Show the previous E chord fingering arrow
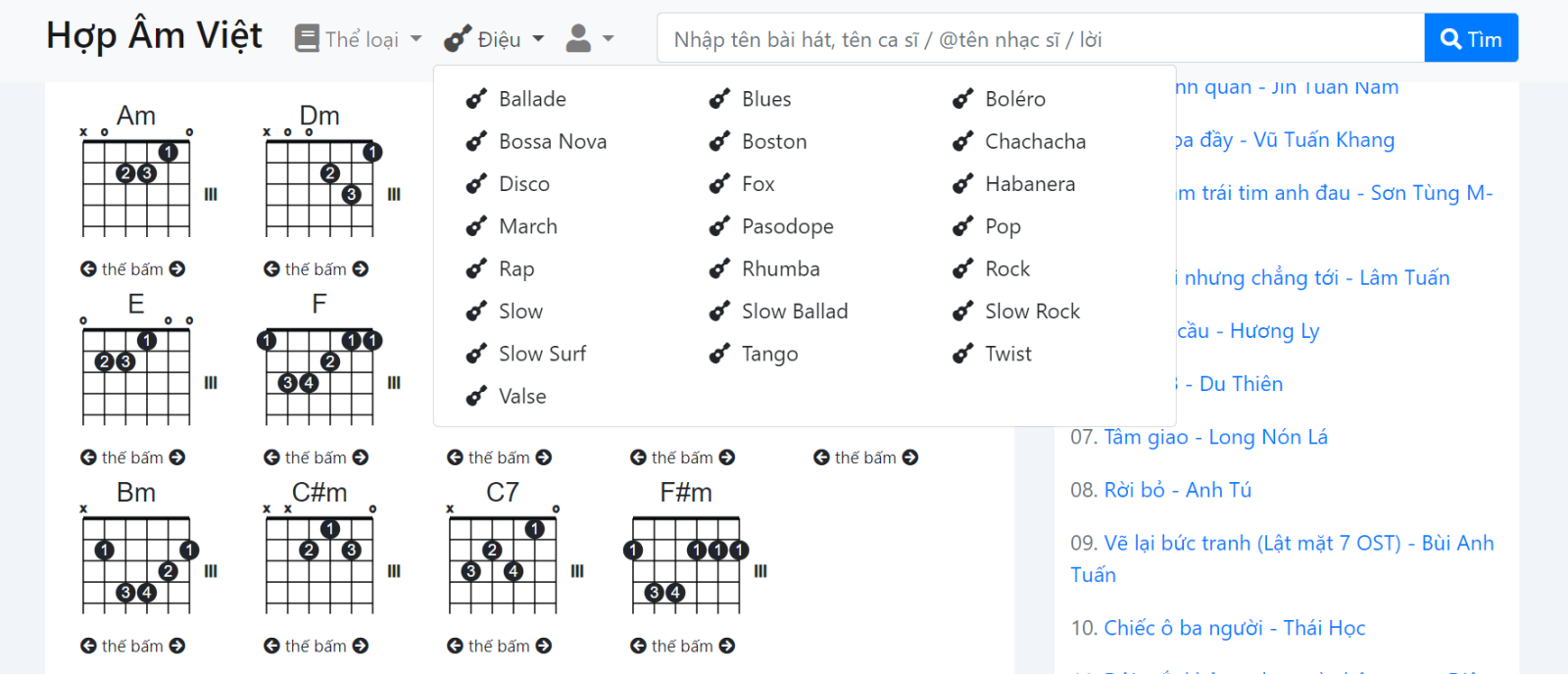 coord(88,457)
